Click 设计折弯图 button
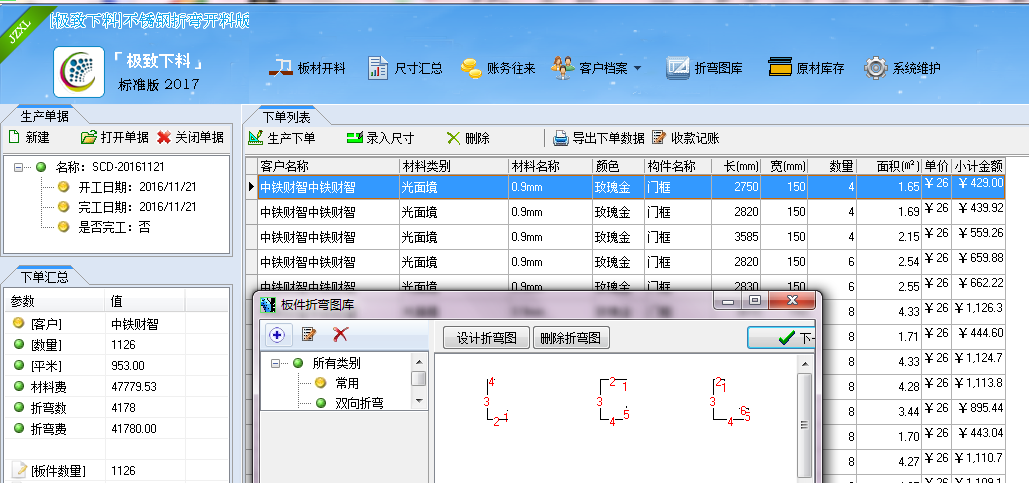Screen dimensions: 1029x483 [487, 338]
